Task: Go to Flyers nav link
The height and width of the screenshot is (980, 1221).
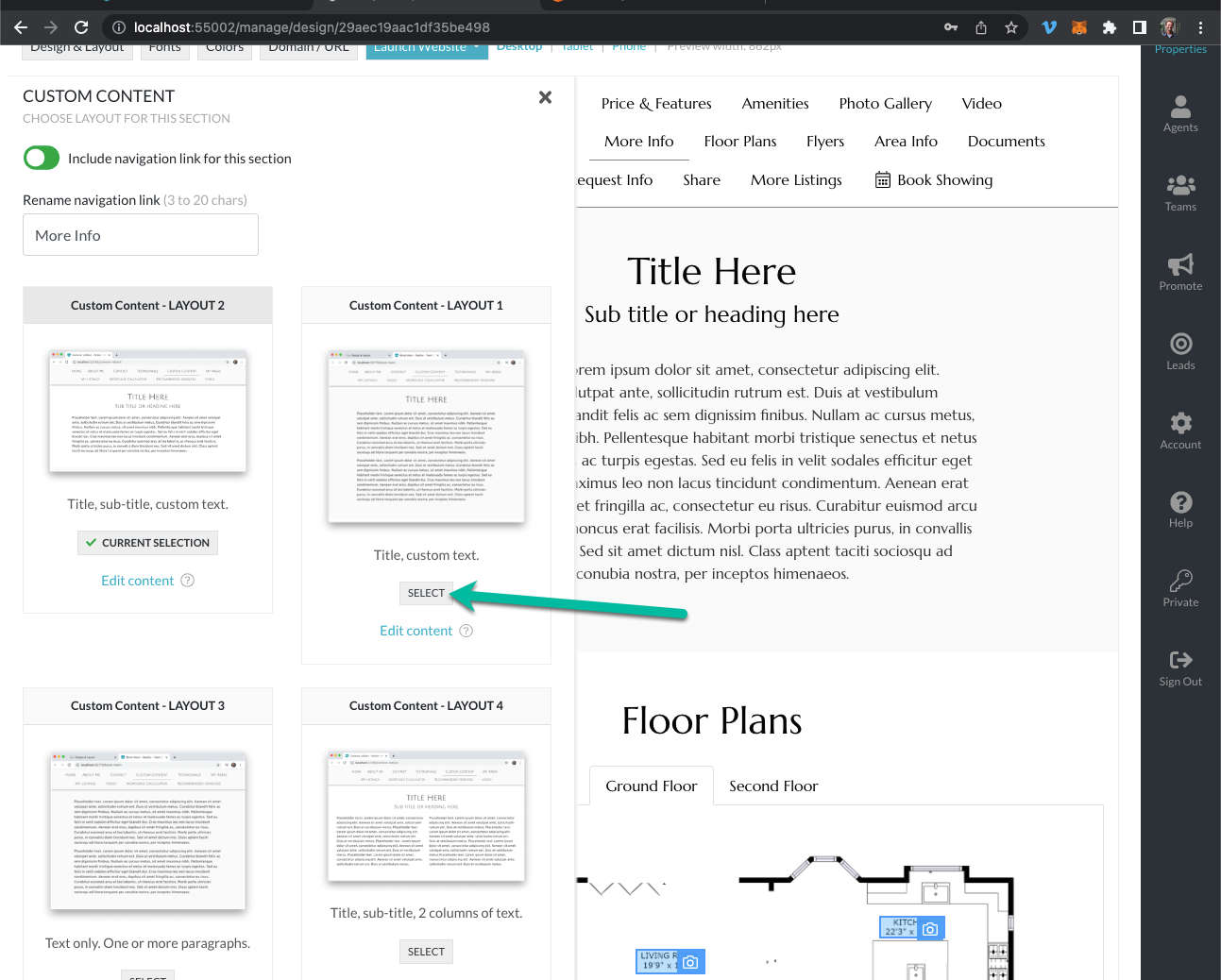Action: coord(825,142)
